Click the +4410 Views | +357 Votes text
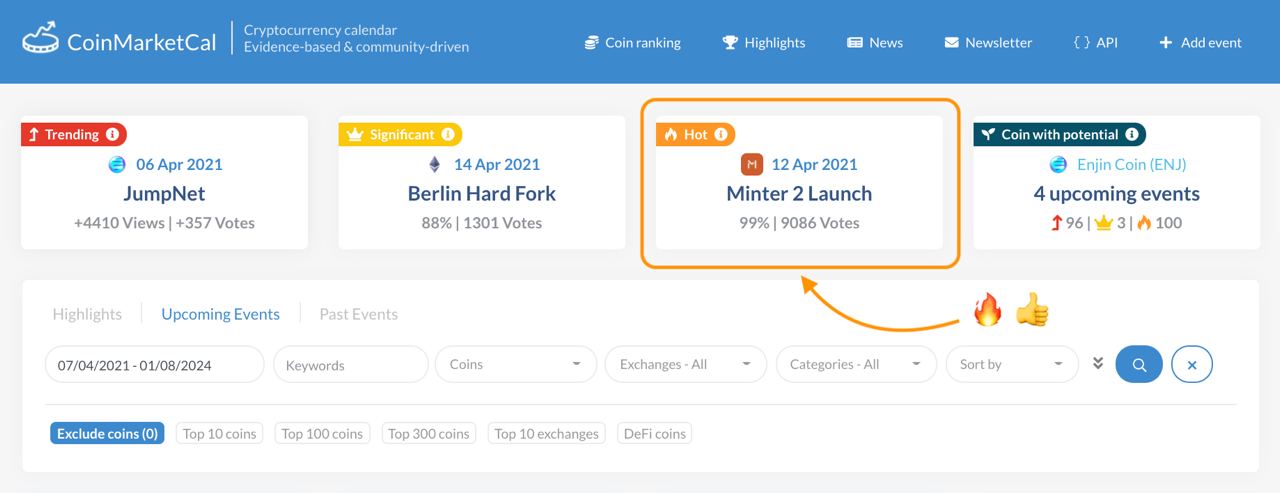Viewport: 1280px width, 493px height. 164,223
